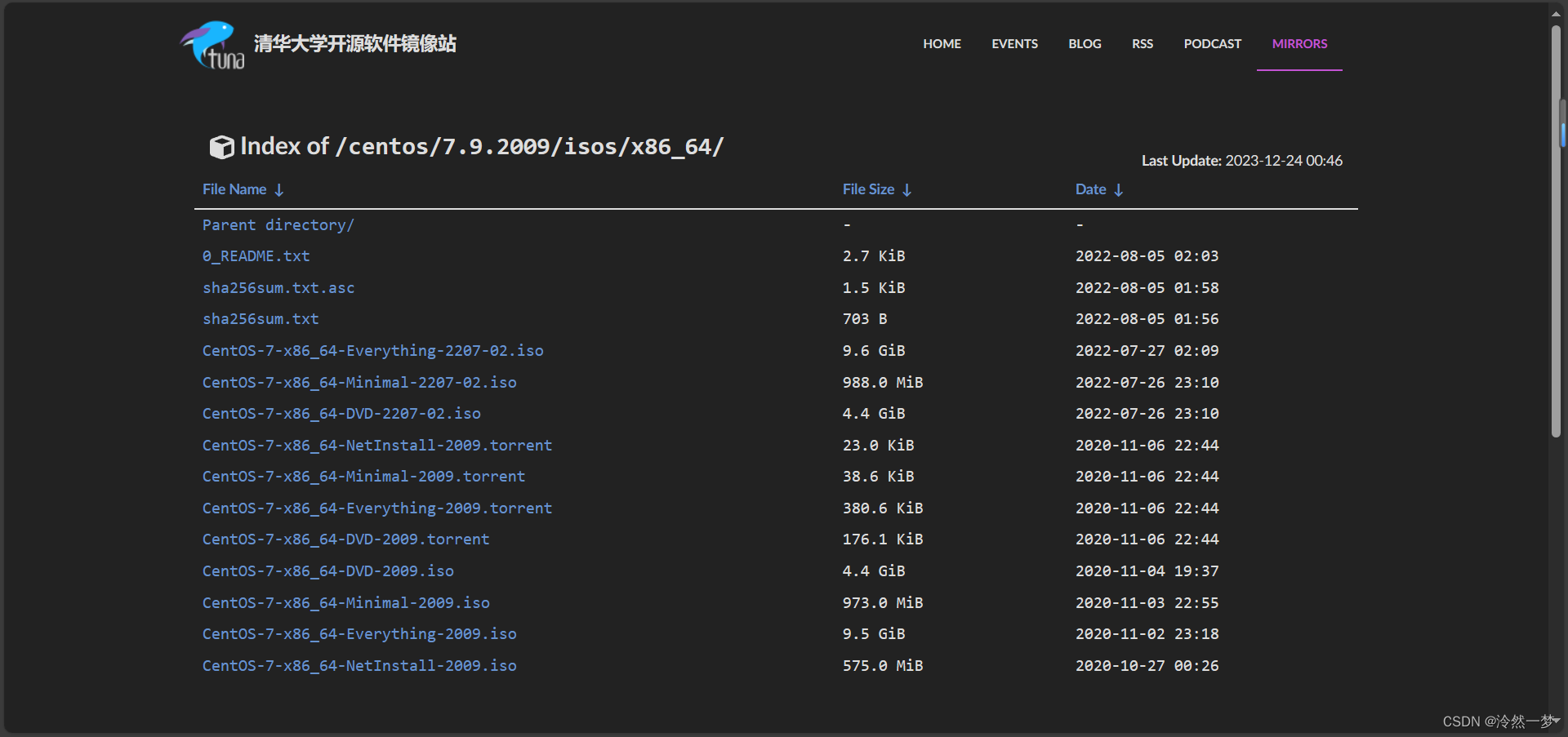This screenshot has width=1568, height=737.
Task: Download CentOS-7-x86_64-DVD-2009.torrent
Action: 346,539
